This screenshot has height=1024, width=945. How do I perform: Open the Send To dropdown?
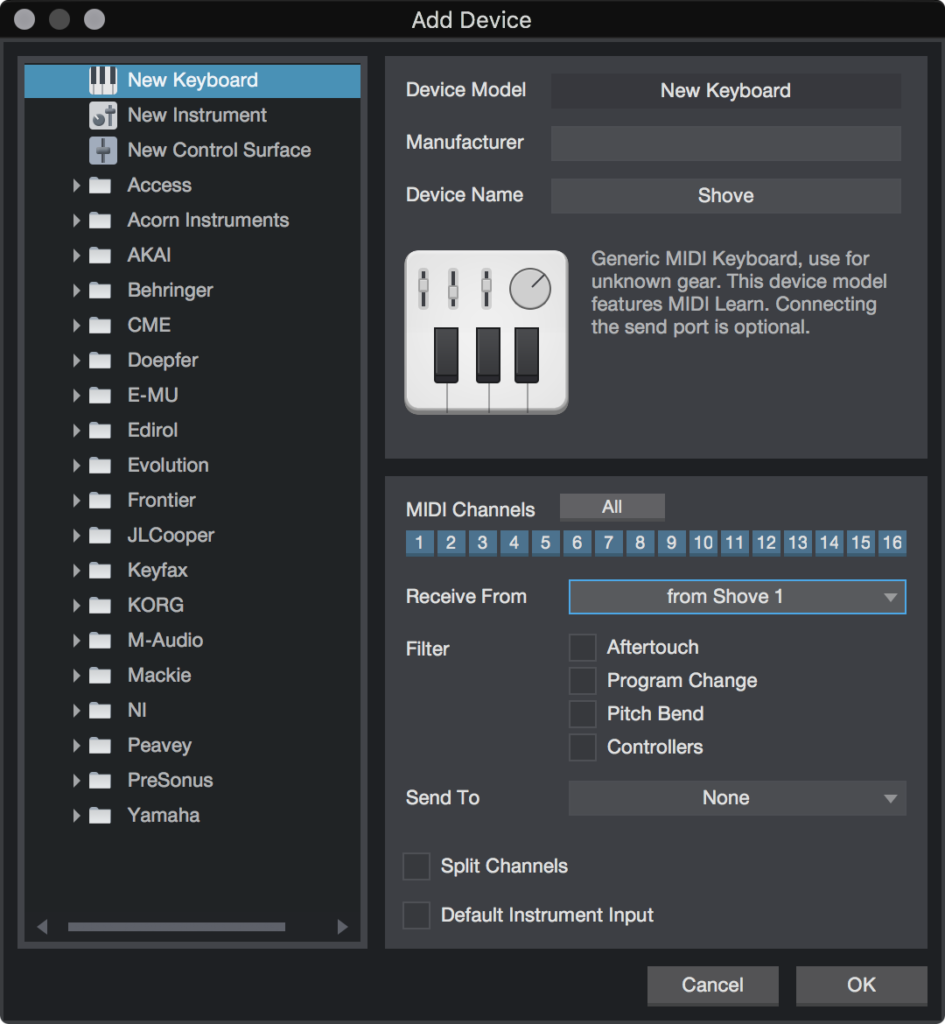pos(737,798)
